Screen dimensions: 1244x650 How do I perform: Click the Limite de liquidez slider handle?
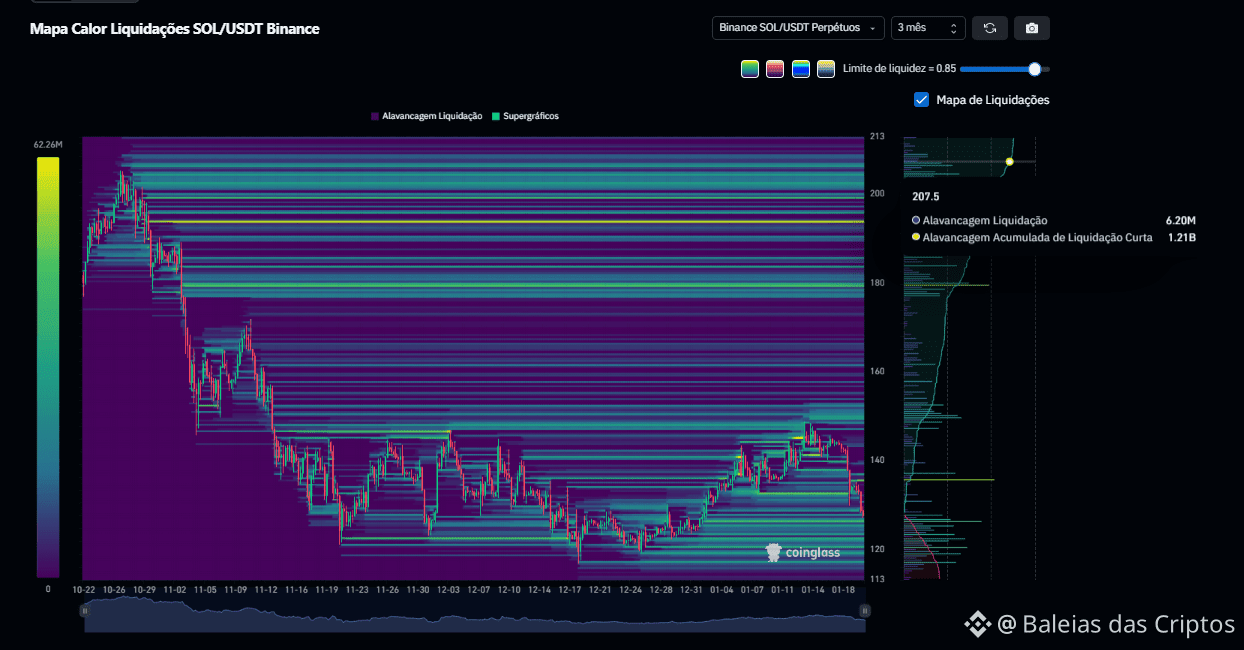[x=1035, y=69]
